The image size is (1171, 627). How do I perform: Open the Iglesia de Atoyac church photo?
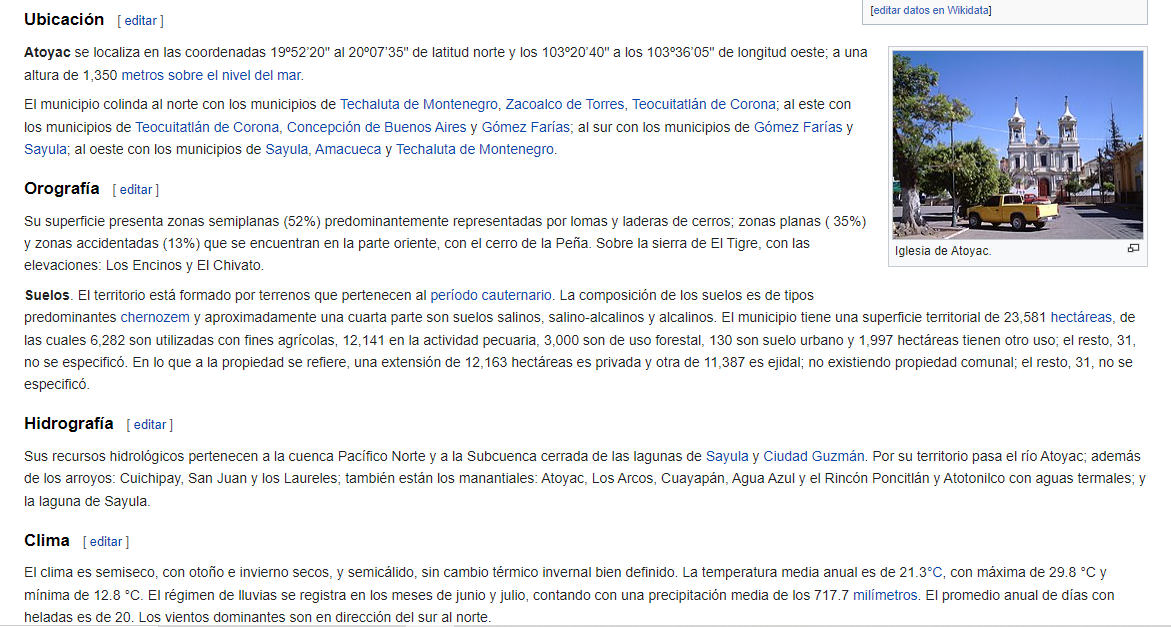[1017, 145]
